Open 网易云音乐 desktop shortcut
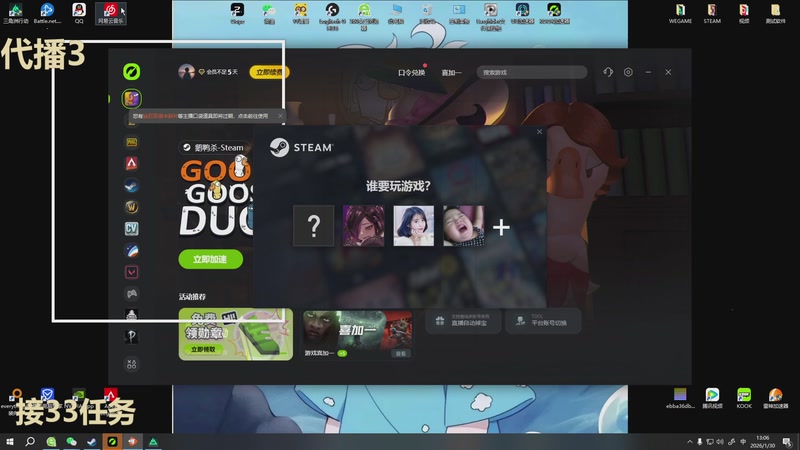800x450 pixels. coord(110,13)
